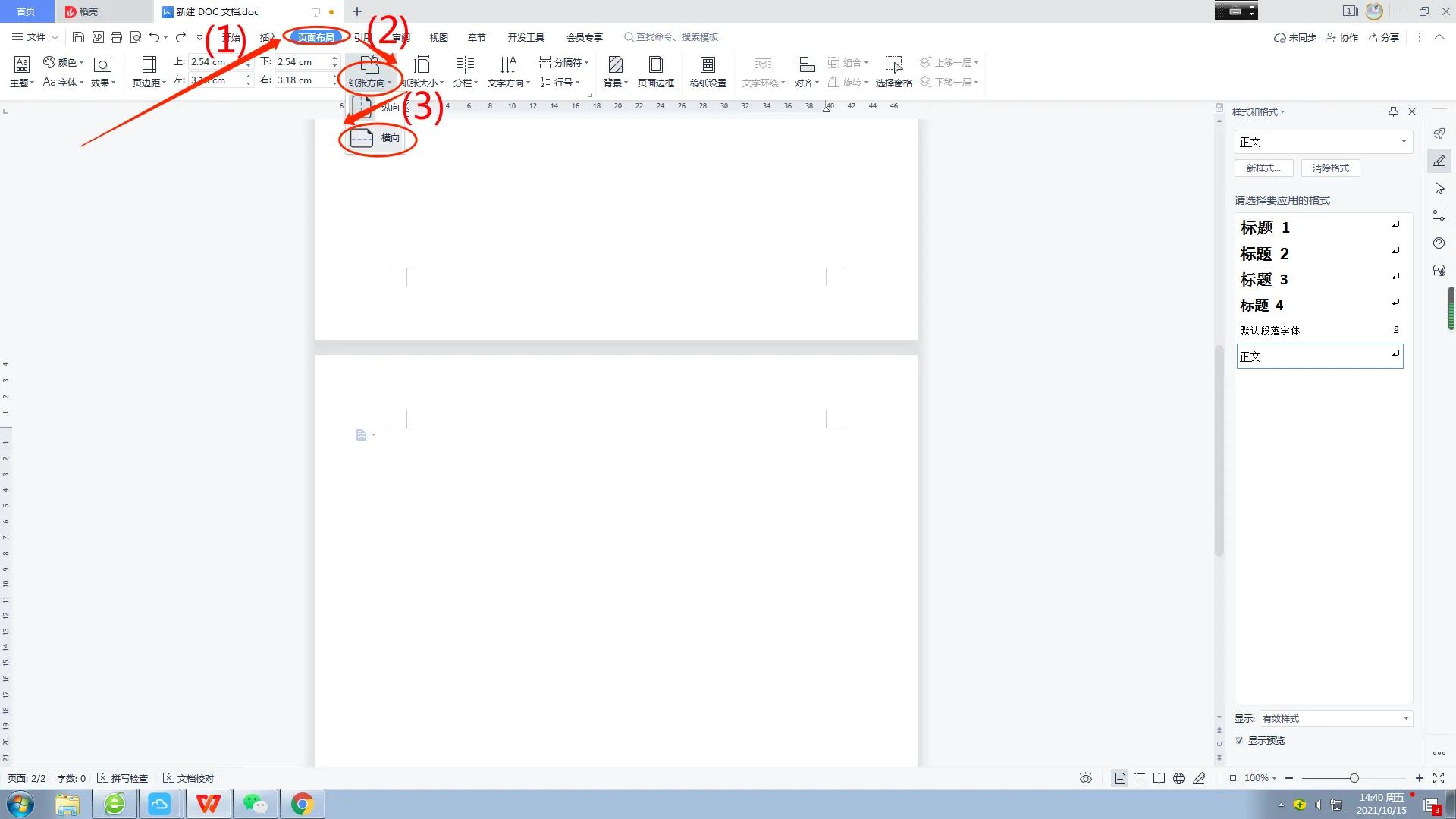
Task: Toggle the 显示预览 checkbox
Action: pos(1239,740)
